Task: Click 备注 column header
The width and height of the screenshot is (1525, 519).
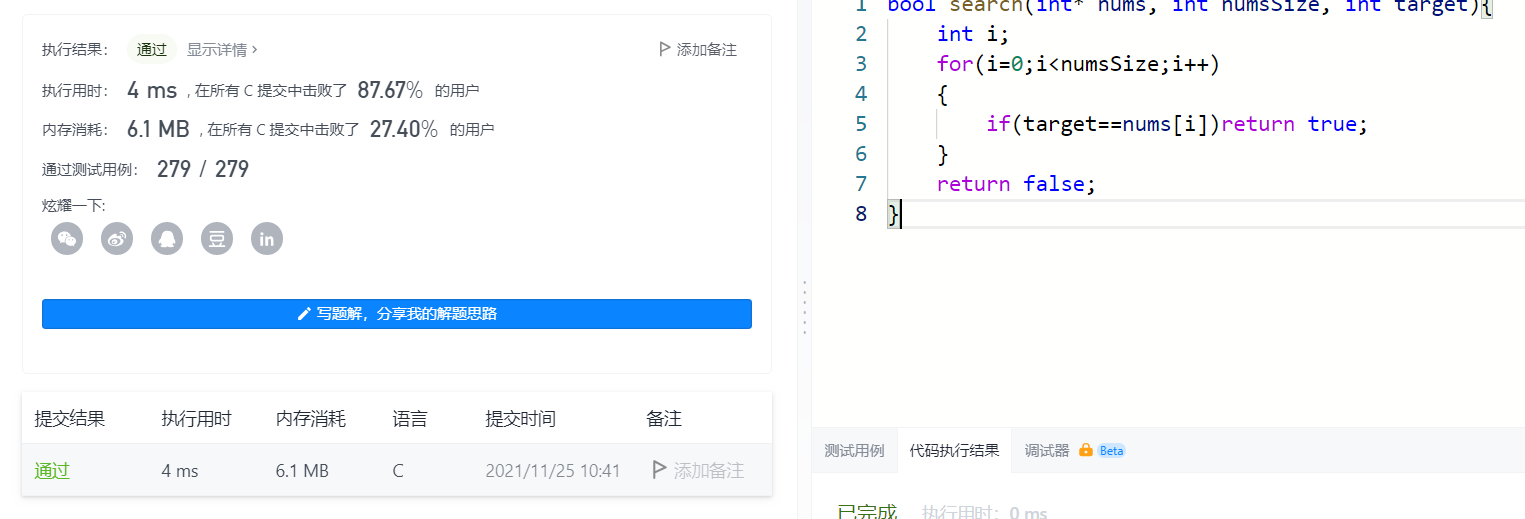Action: click(x=664, y=419)
